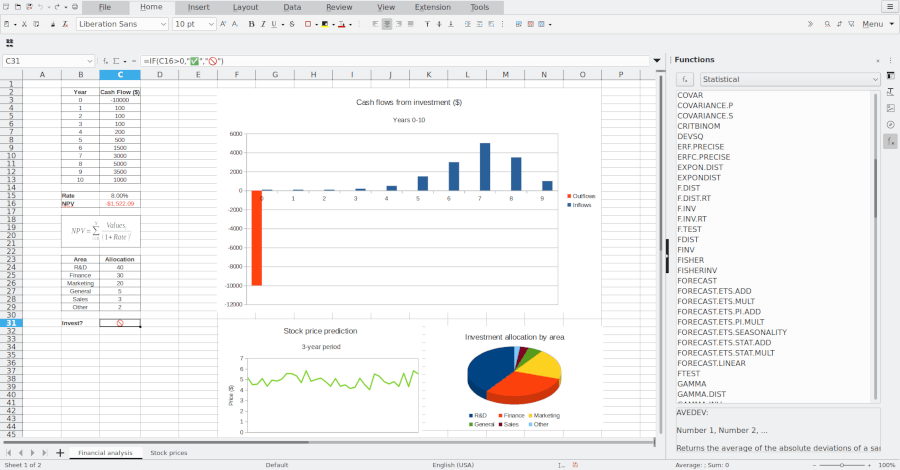Screen dimensions: 900x470
Task: Insert function into calculation sheet button
Action: click(x=685, y=78)
